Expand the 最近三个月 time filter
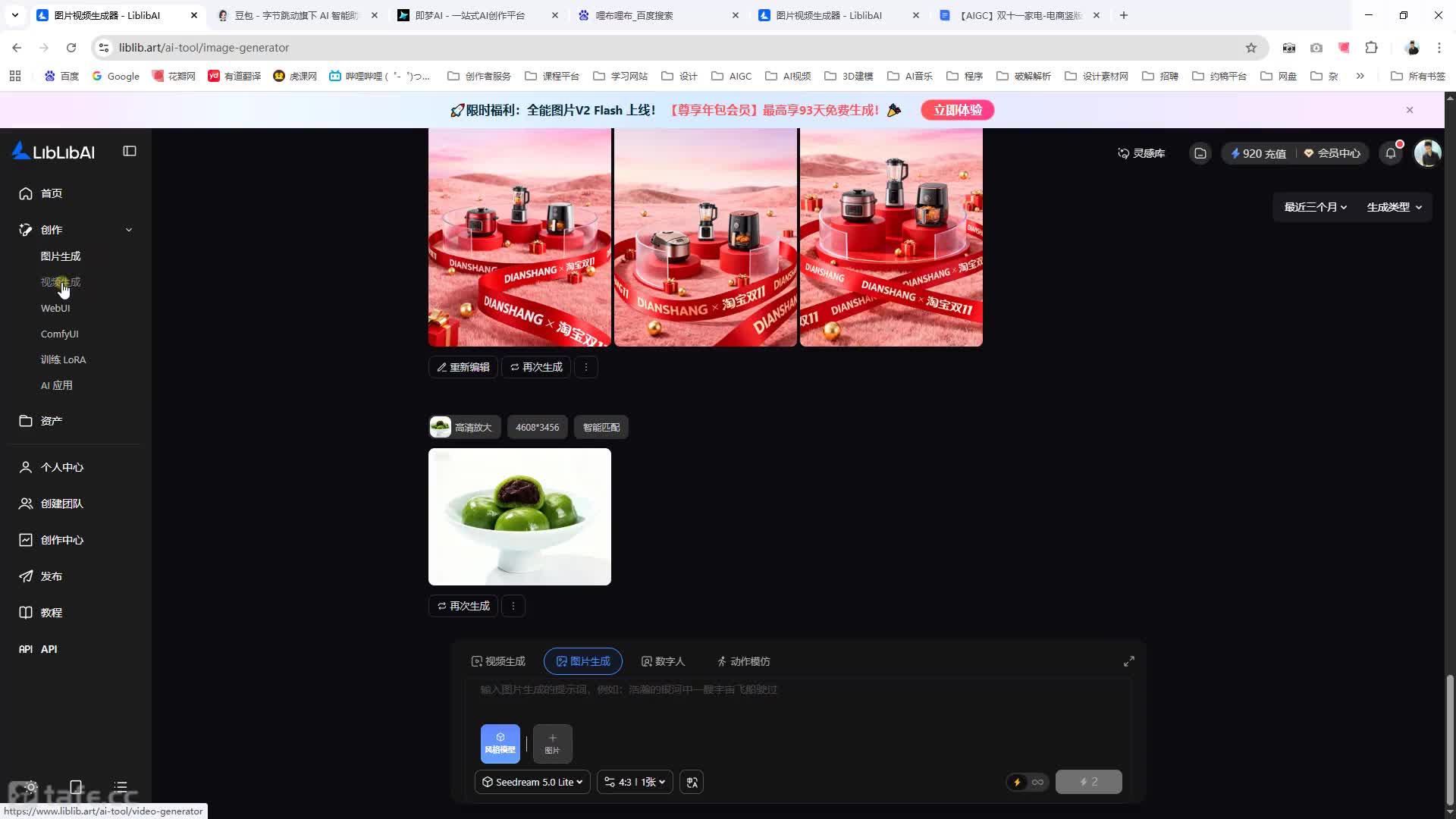 [x=1316, y=207]
